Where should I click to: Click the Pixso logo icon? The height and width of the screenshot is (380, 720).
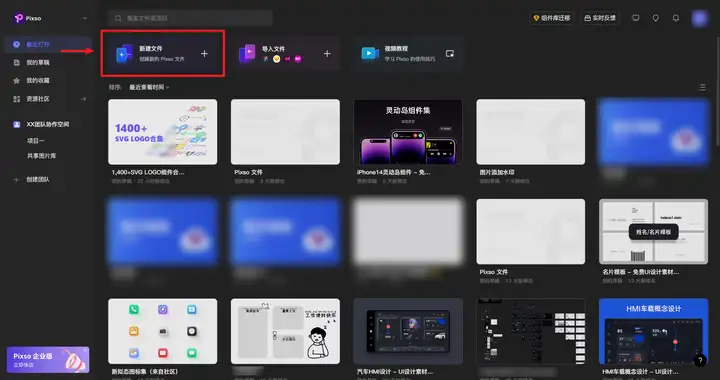point(19,18)
